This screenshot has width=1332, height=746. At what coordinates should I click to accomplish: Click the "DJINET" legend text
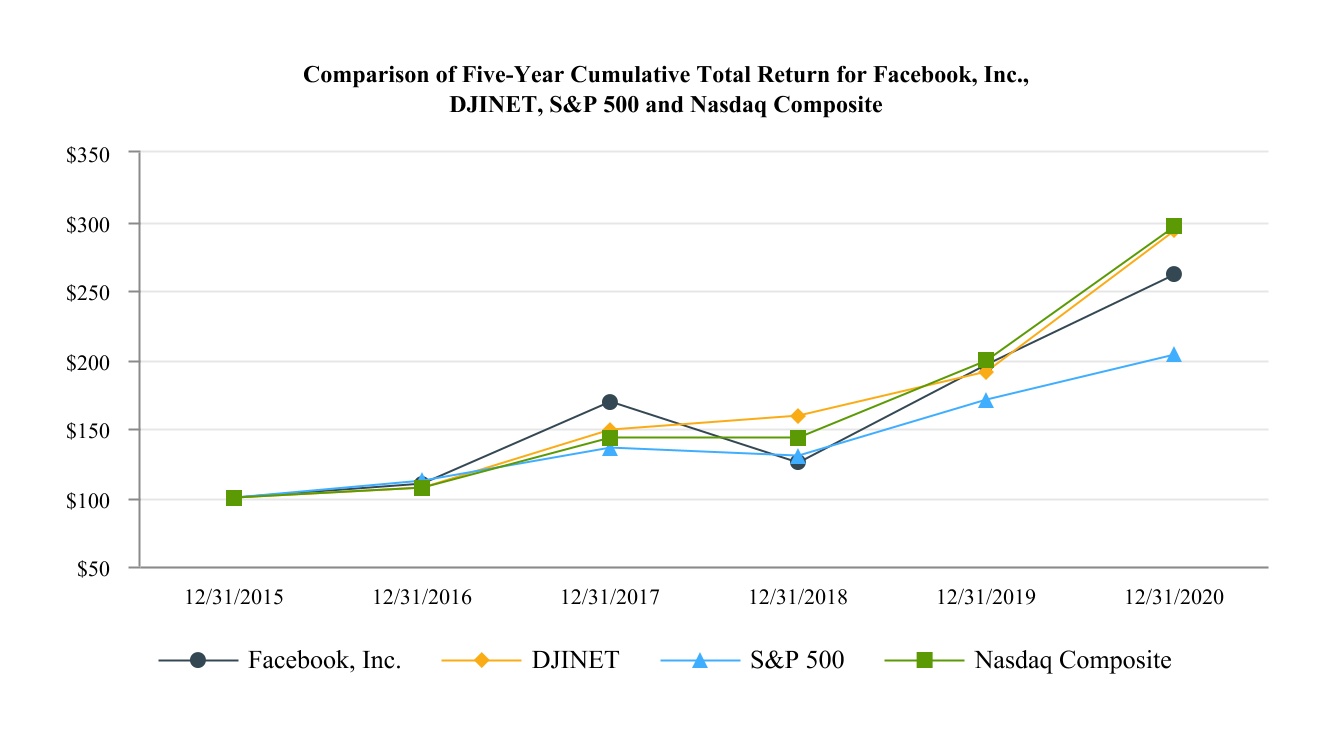click(x=575, y=661)
